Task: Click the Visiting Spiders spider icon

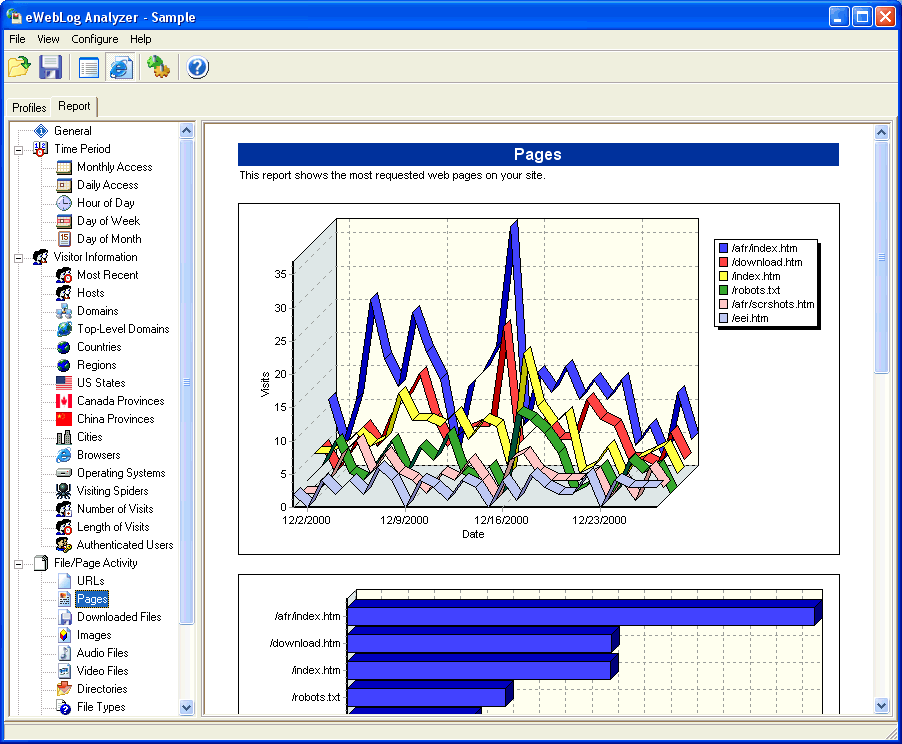Action: (64, 491)
